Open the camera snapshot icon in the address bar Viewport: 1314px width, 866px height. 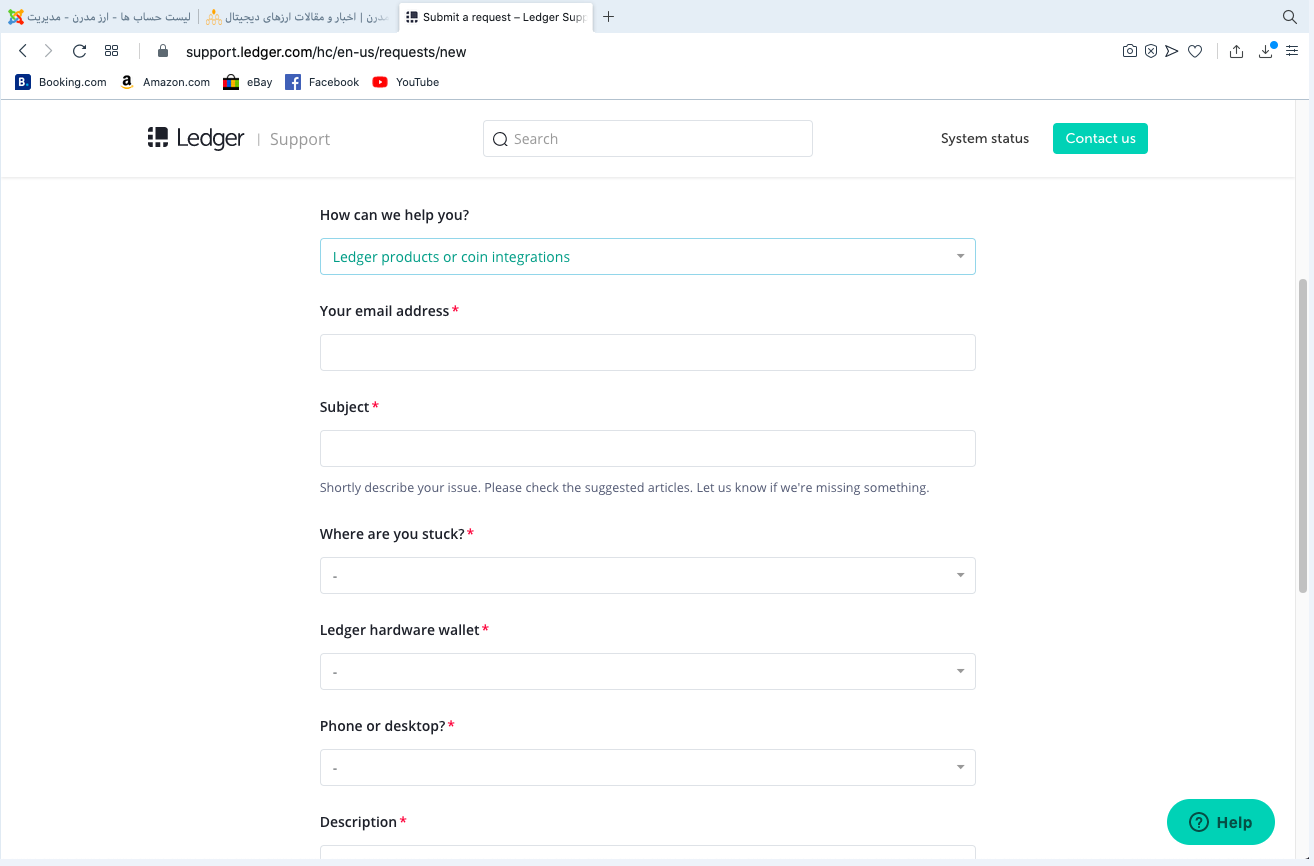[x=1129, y=51]
